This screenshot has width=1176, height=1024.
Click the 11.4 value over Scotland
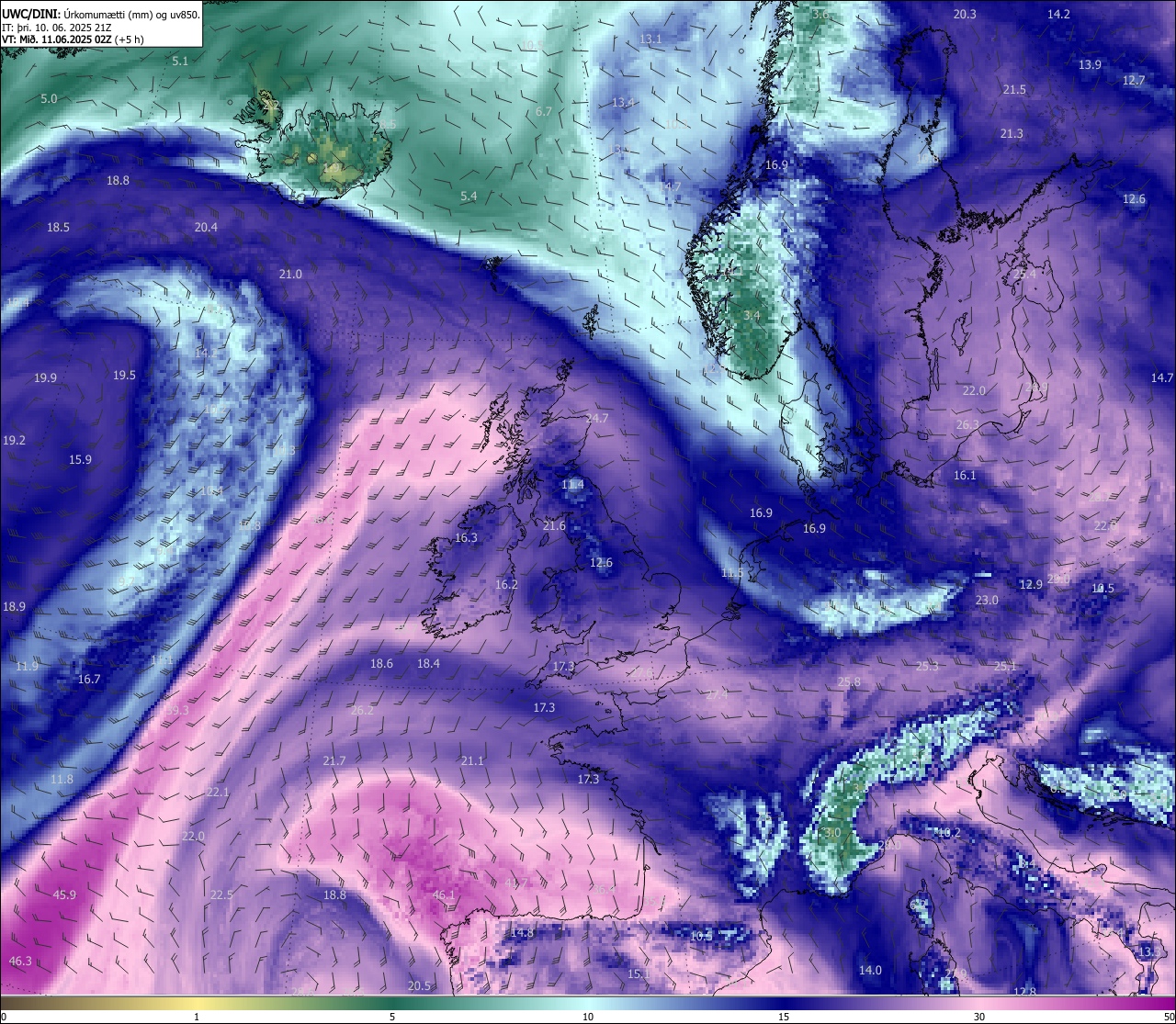[x=572, y=485]
